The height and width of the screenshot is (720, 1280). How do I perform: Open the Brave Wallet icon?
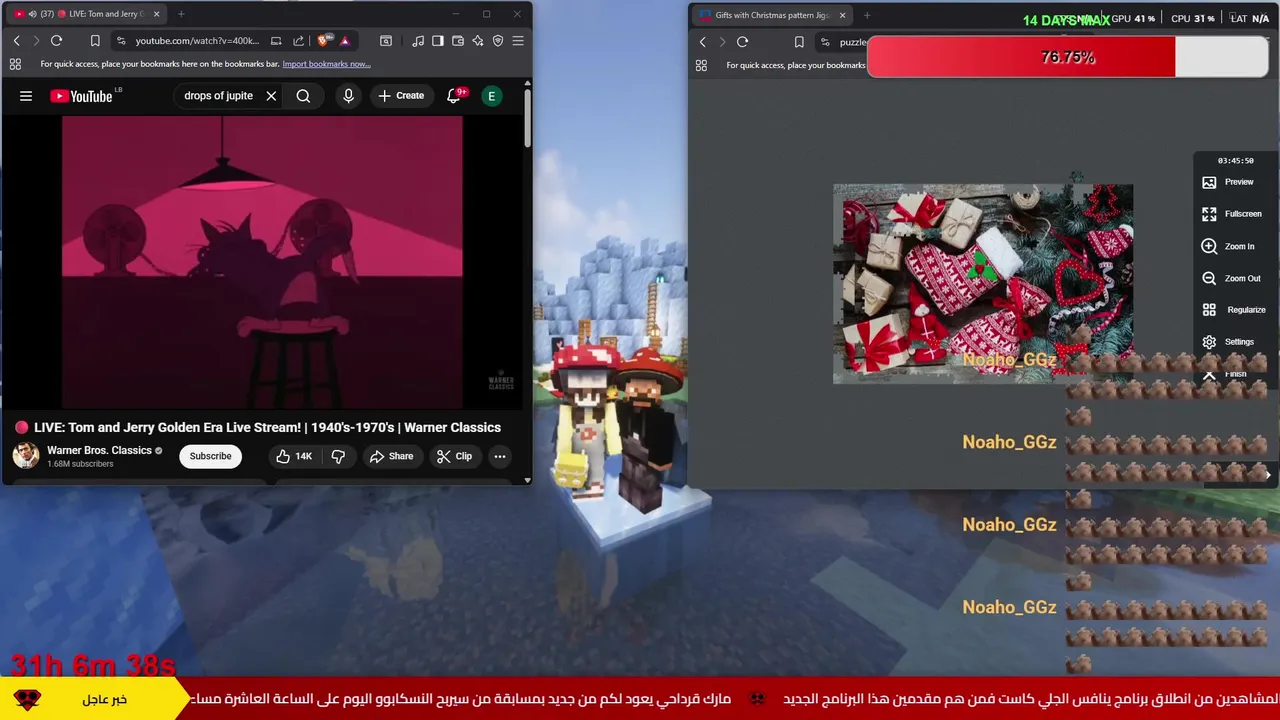[x=458, y=41]
